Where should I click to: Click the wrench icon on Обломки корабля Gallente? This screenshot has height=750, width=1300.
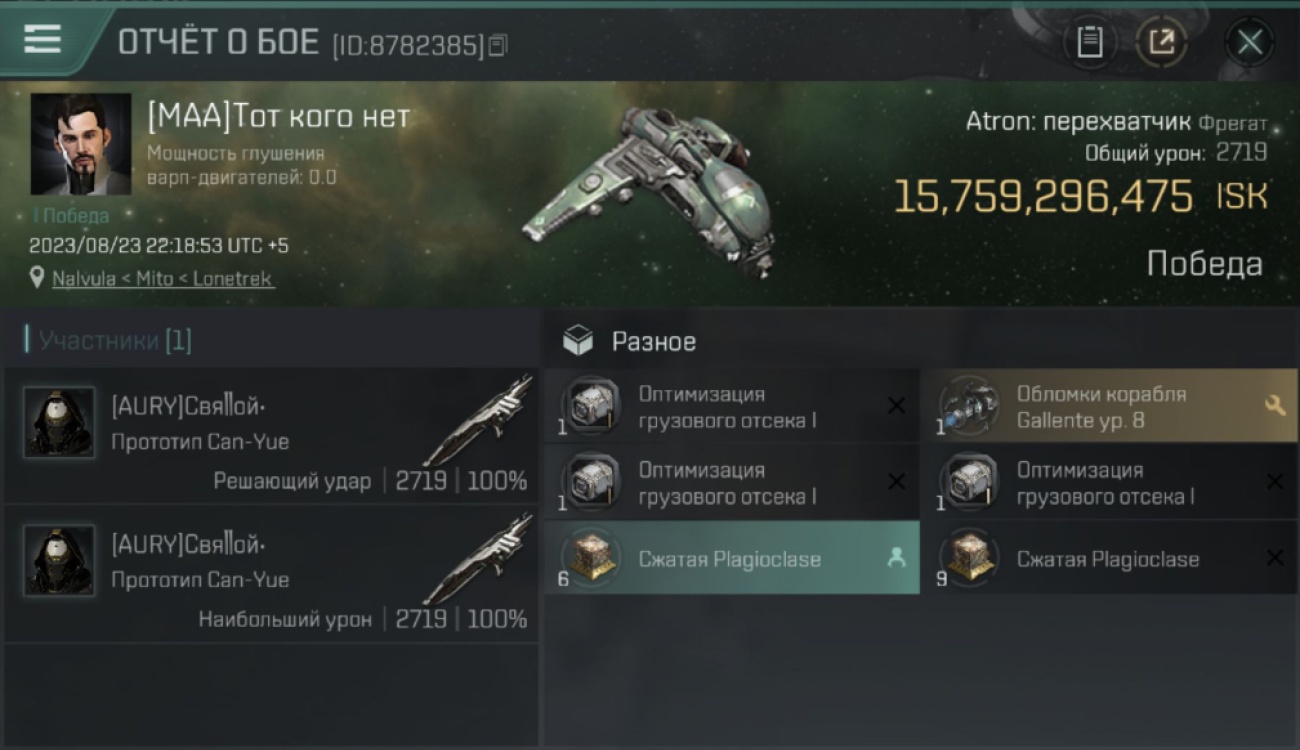tap(1275, 405)
